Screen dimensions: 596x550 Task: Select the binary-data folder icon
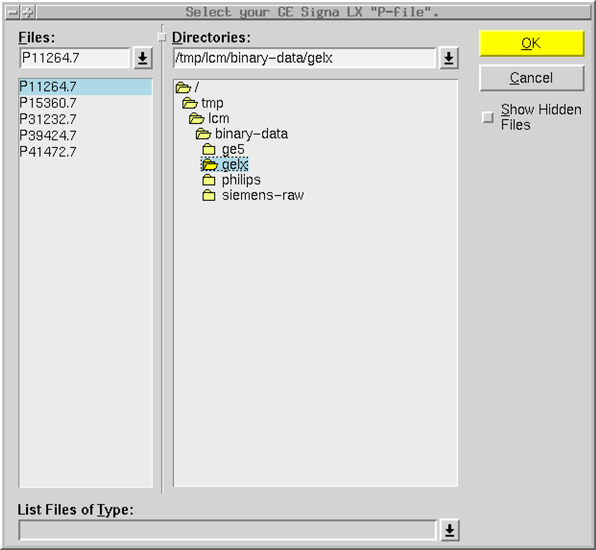point(203,134)
